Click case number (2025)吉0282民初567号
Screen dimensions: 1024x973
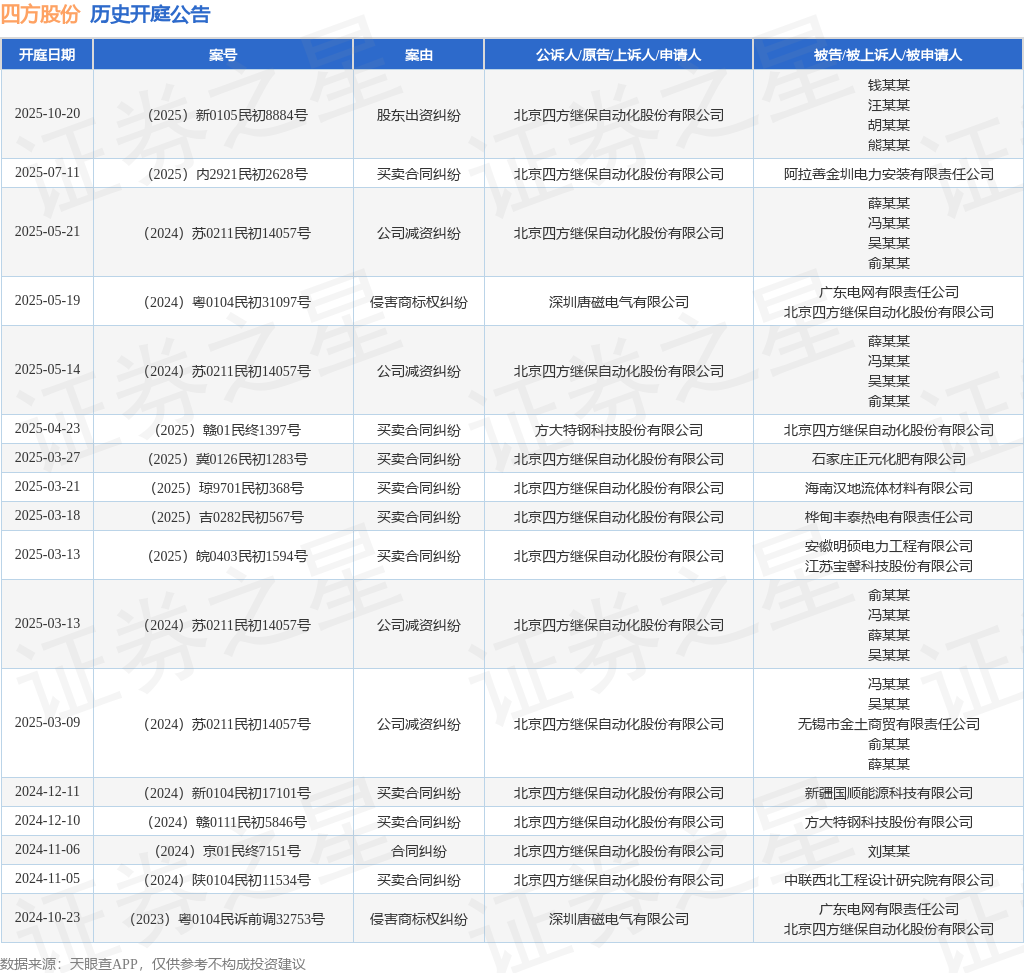227,518
